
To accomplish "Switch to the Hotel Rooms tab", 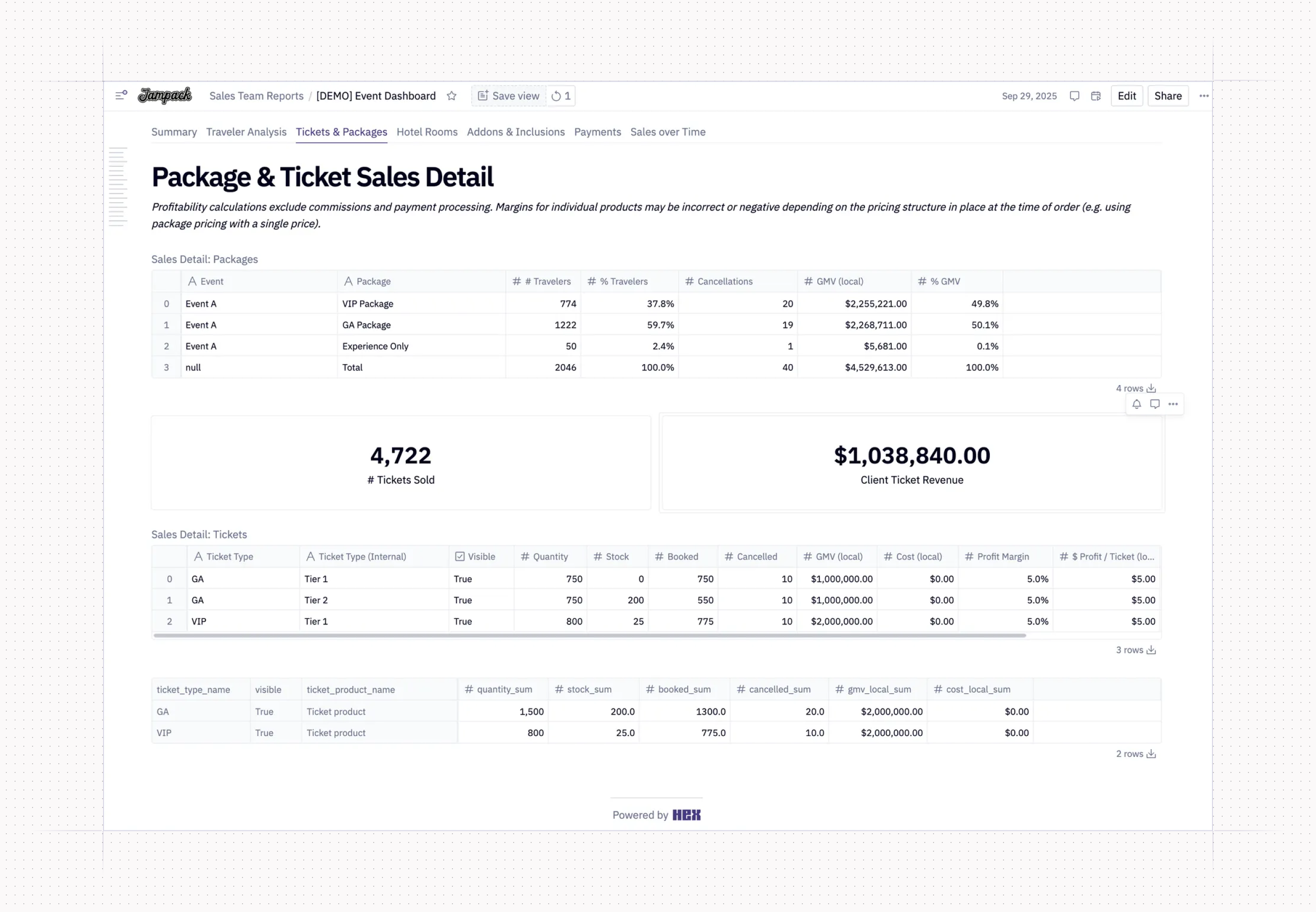I will [x=427, y=132].
